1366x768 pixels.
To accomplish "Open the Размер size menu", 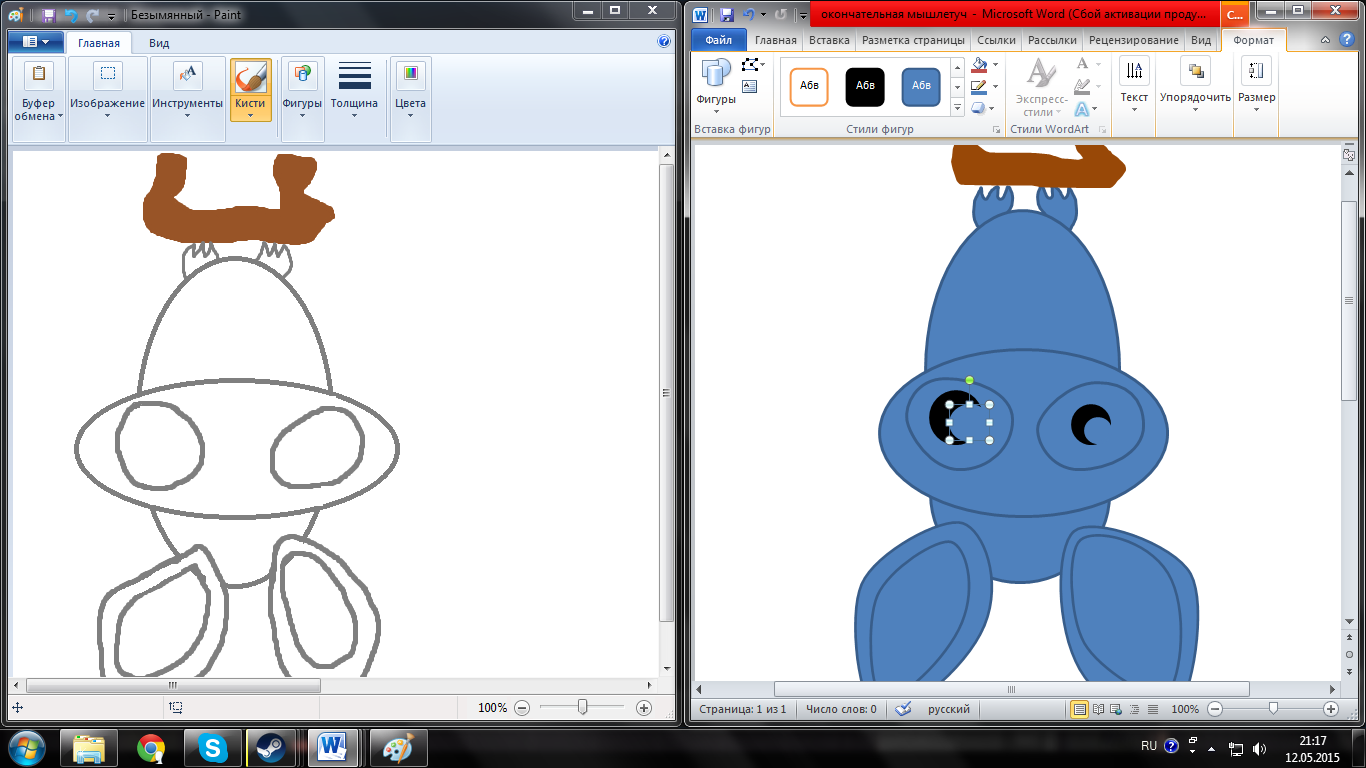I will (x=1257, y=86).
